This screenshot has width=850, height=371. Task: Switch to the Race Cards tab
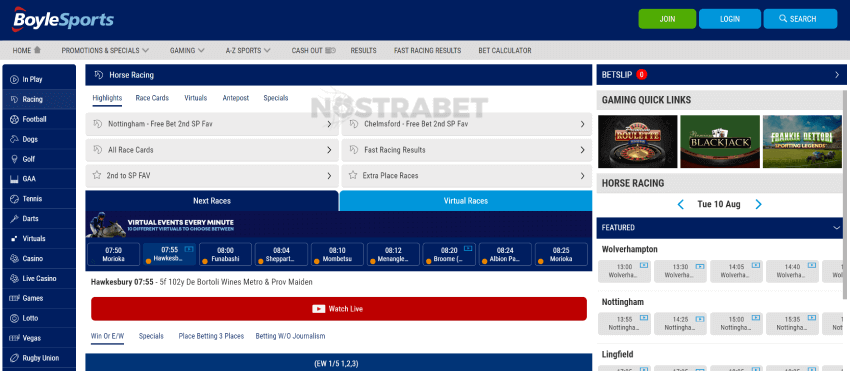point(152,98)
